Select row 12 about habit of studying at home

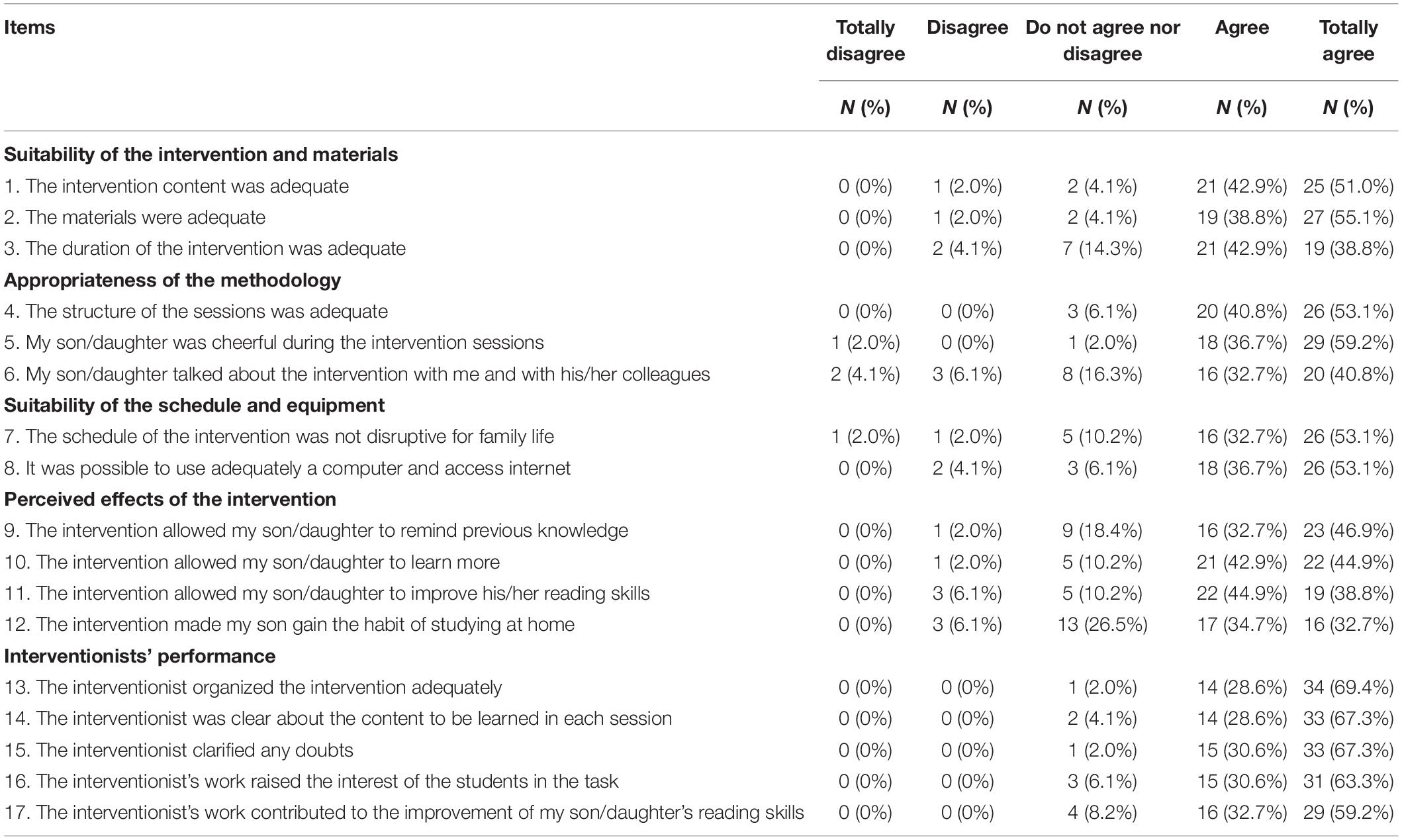pyautogui.click(x=701, y=625)
